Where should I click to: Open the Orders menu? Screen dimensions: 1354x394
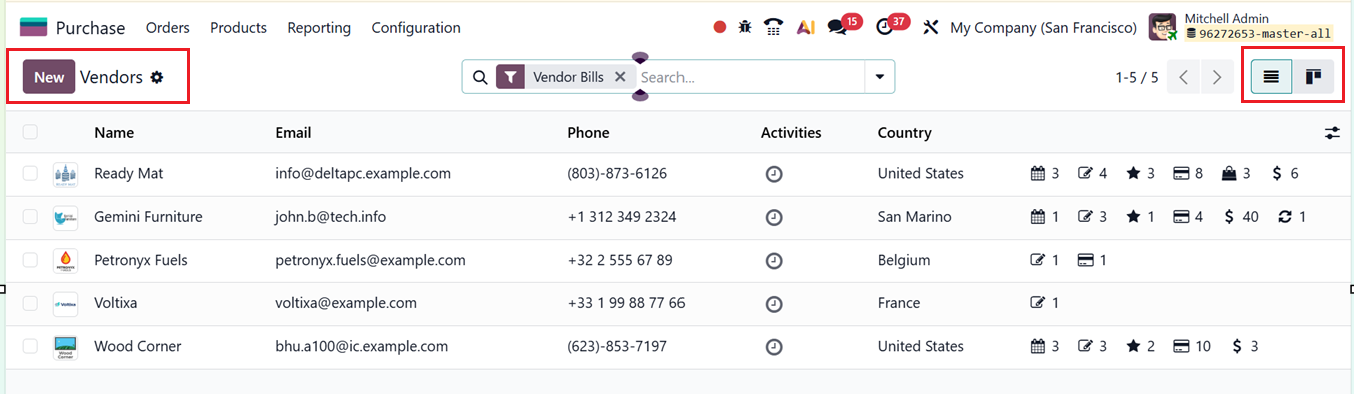167,28
